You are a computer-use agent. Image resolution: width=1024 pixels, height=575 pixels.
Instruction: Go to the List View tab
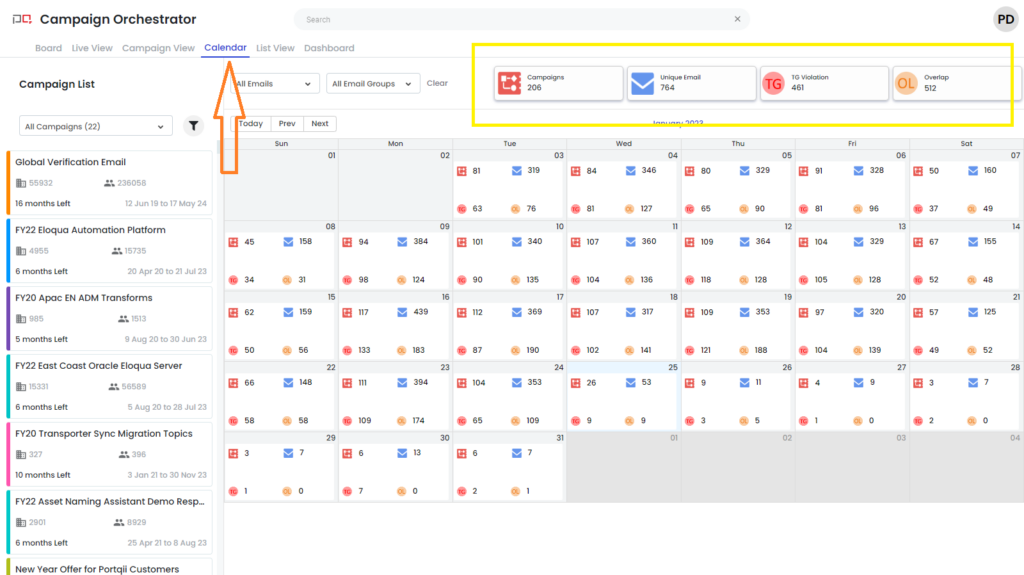(x=275, y=48)
